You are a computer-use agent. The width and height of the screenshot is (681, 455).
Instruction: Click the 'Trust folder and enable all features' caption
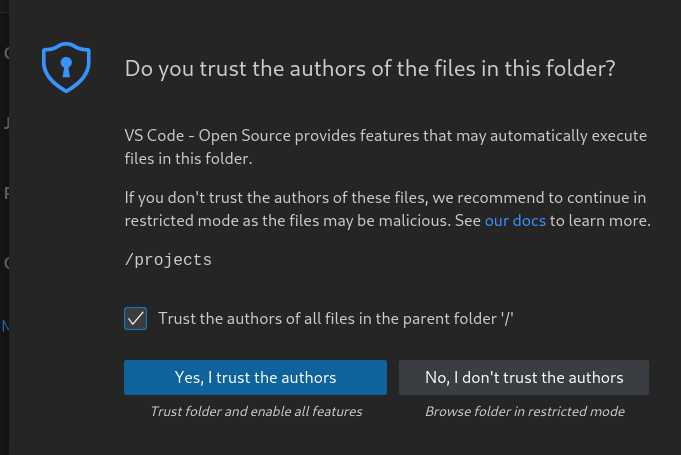coord(255,411)
